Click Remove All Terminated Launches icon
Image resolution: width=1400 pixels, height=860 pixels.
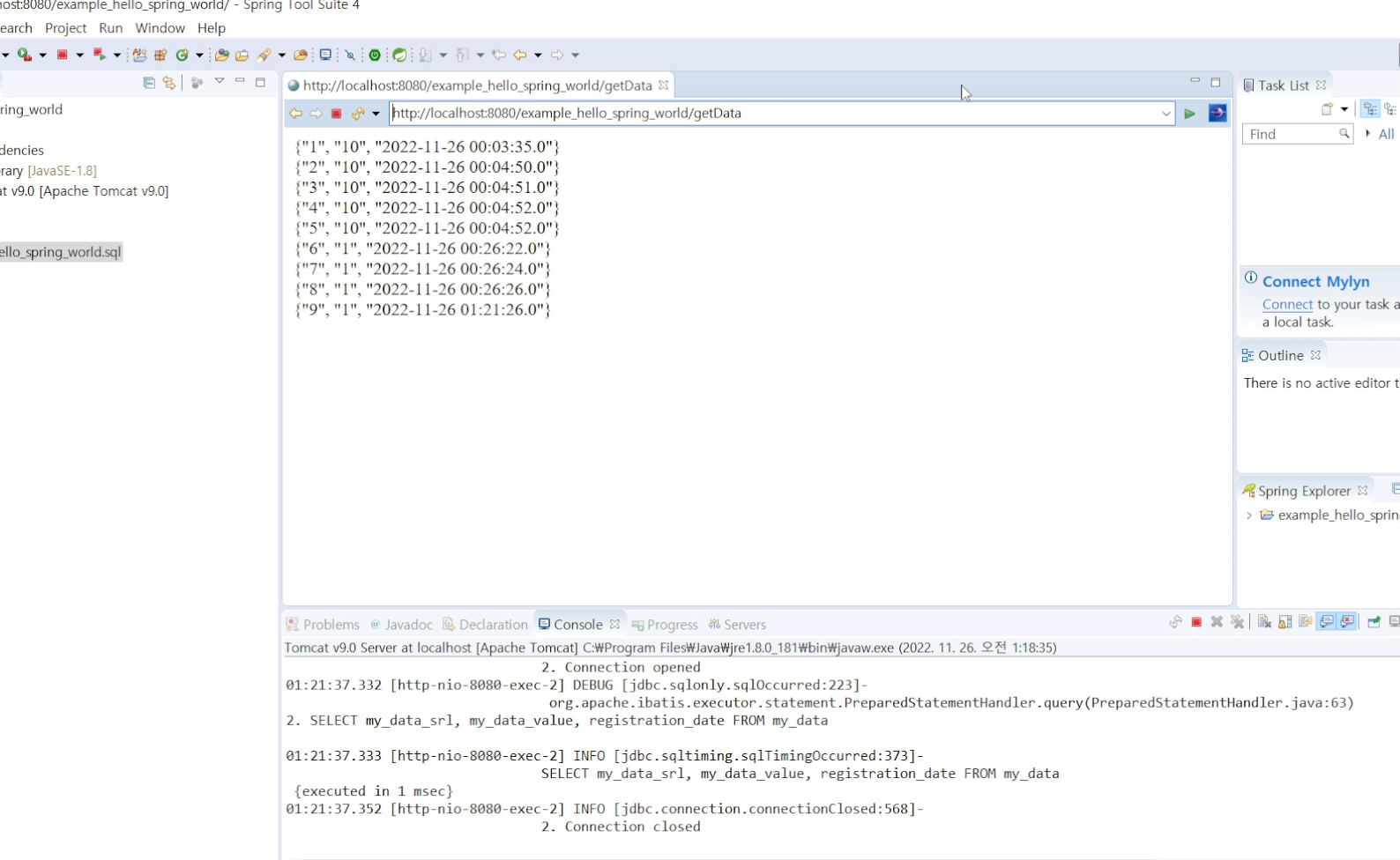(x=1238, y=622)
